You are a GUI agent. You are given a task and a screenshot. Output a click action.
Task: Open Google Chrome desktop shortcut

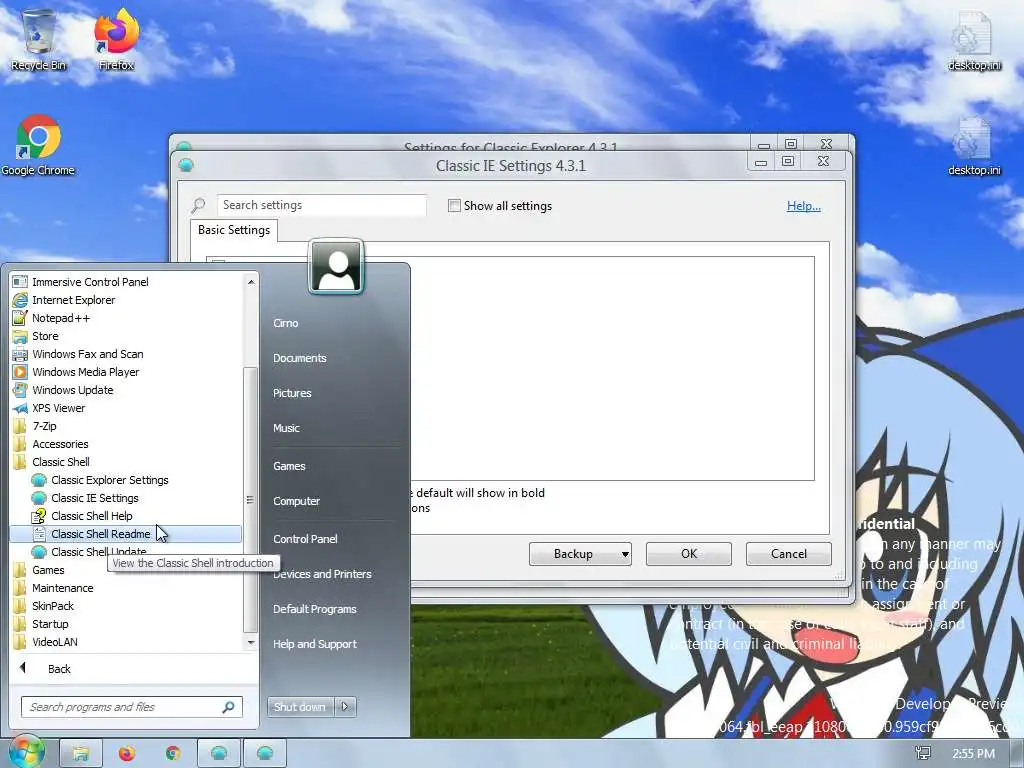38,145
